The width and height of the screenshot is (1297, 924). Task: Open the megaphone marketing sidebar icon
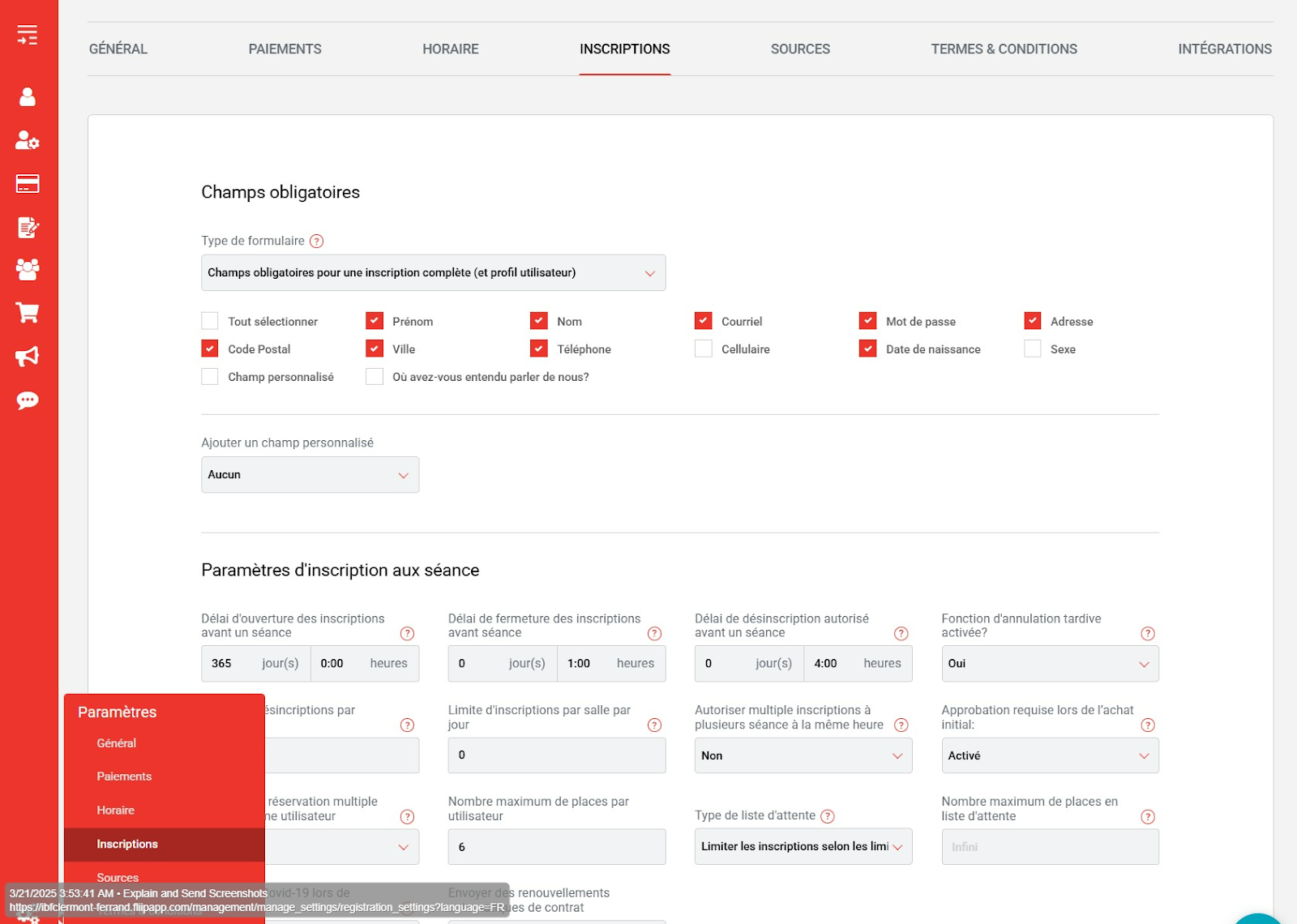(x=28, y=357)
